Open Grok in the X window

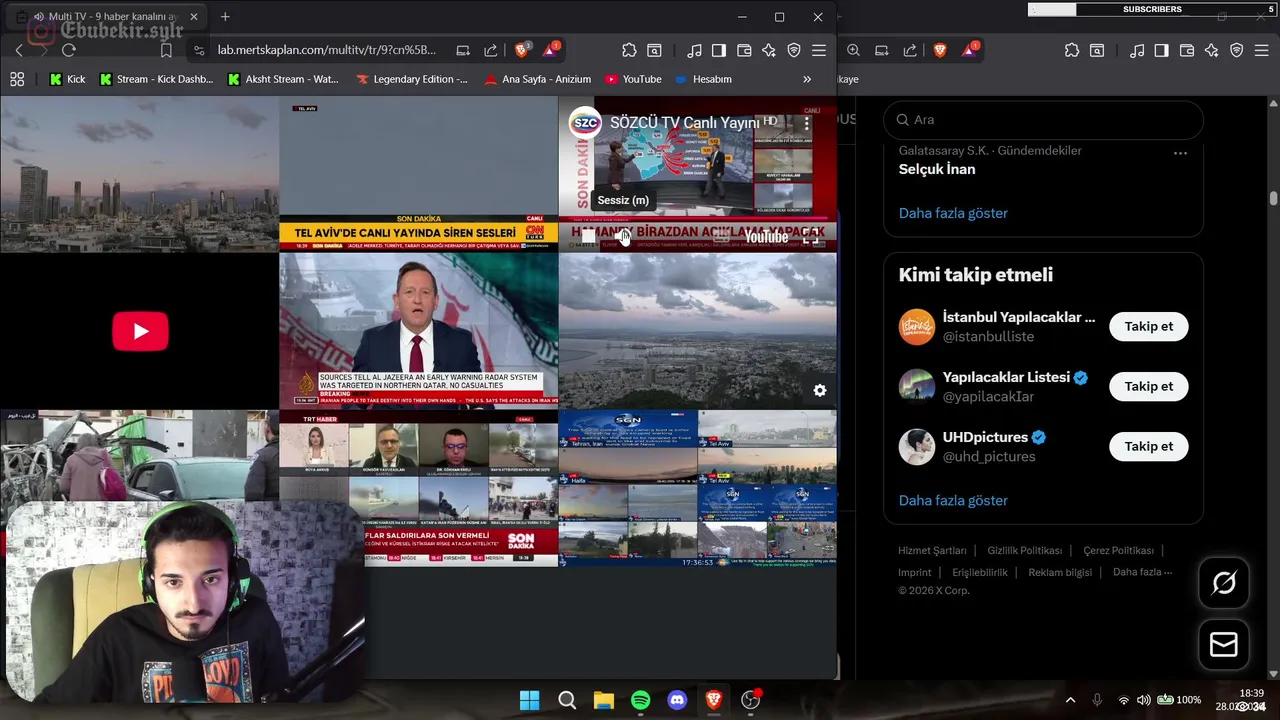pyautogui.click(x=1224, y=582)
